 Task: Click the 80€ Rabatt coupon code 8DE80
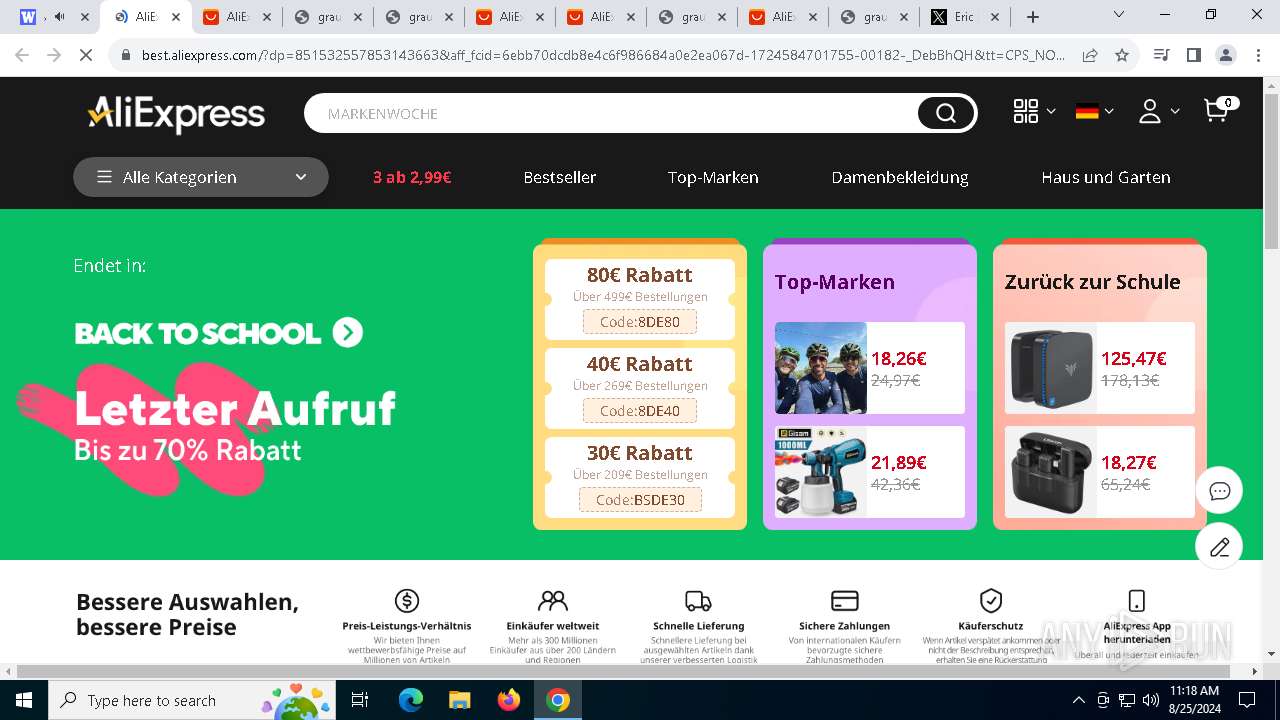point(640,322)
